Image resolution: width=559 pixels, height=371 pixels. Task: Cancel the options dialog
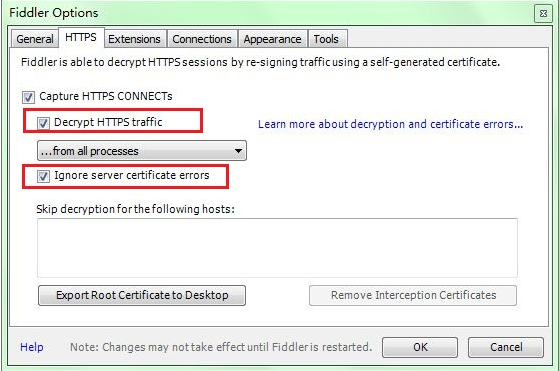click(506, 347)
